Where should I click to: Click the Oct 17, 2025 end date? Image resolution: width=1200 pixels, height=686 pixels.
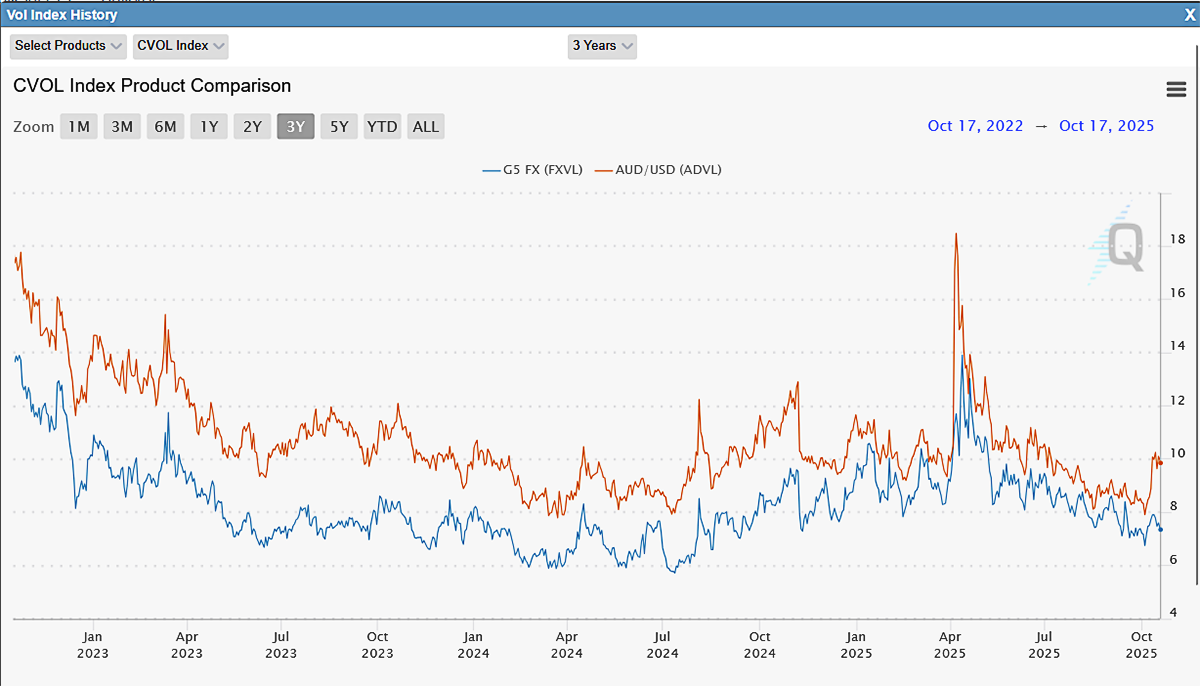(x=1106, y=125)
